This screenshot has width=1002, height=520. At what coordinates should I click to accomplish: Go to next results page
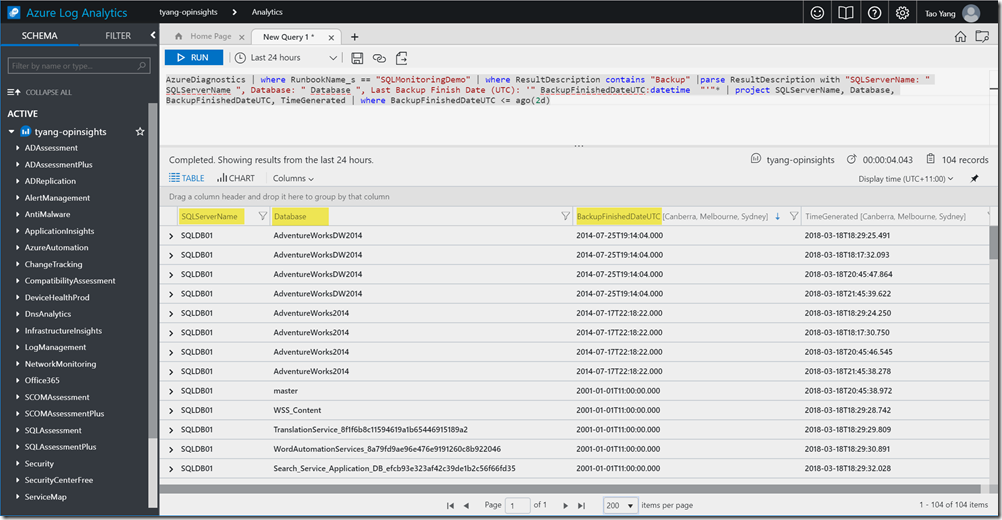[566, 505]
